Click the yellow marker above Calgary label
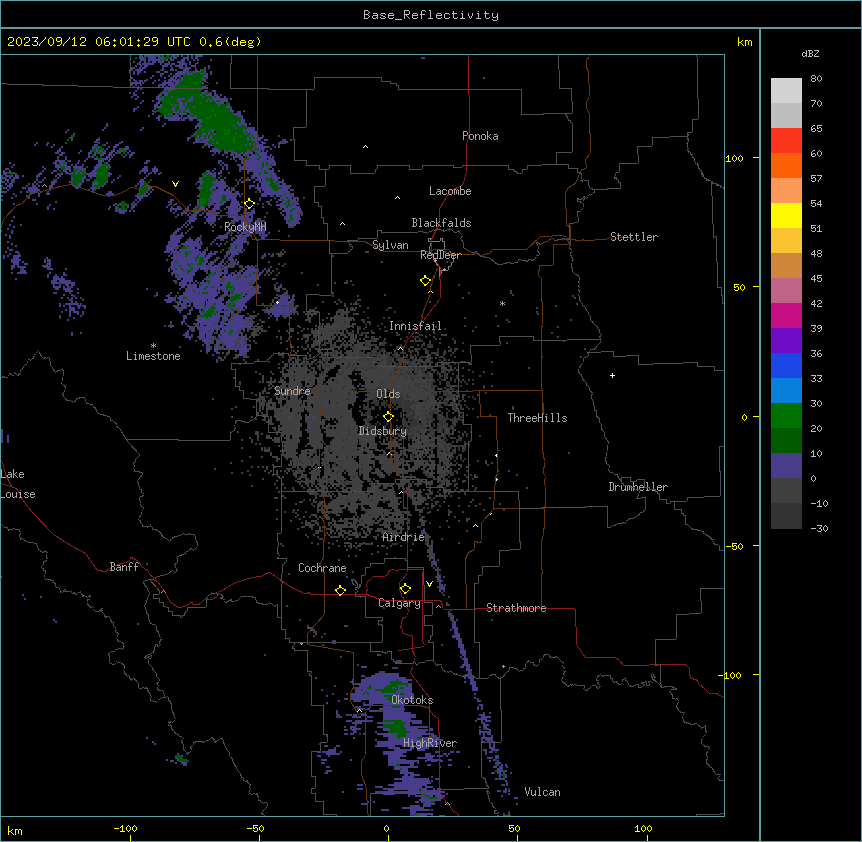862x842 pixels. (x=405, y=589)
